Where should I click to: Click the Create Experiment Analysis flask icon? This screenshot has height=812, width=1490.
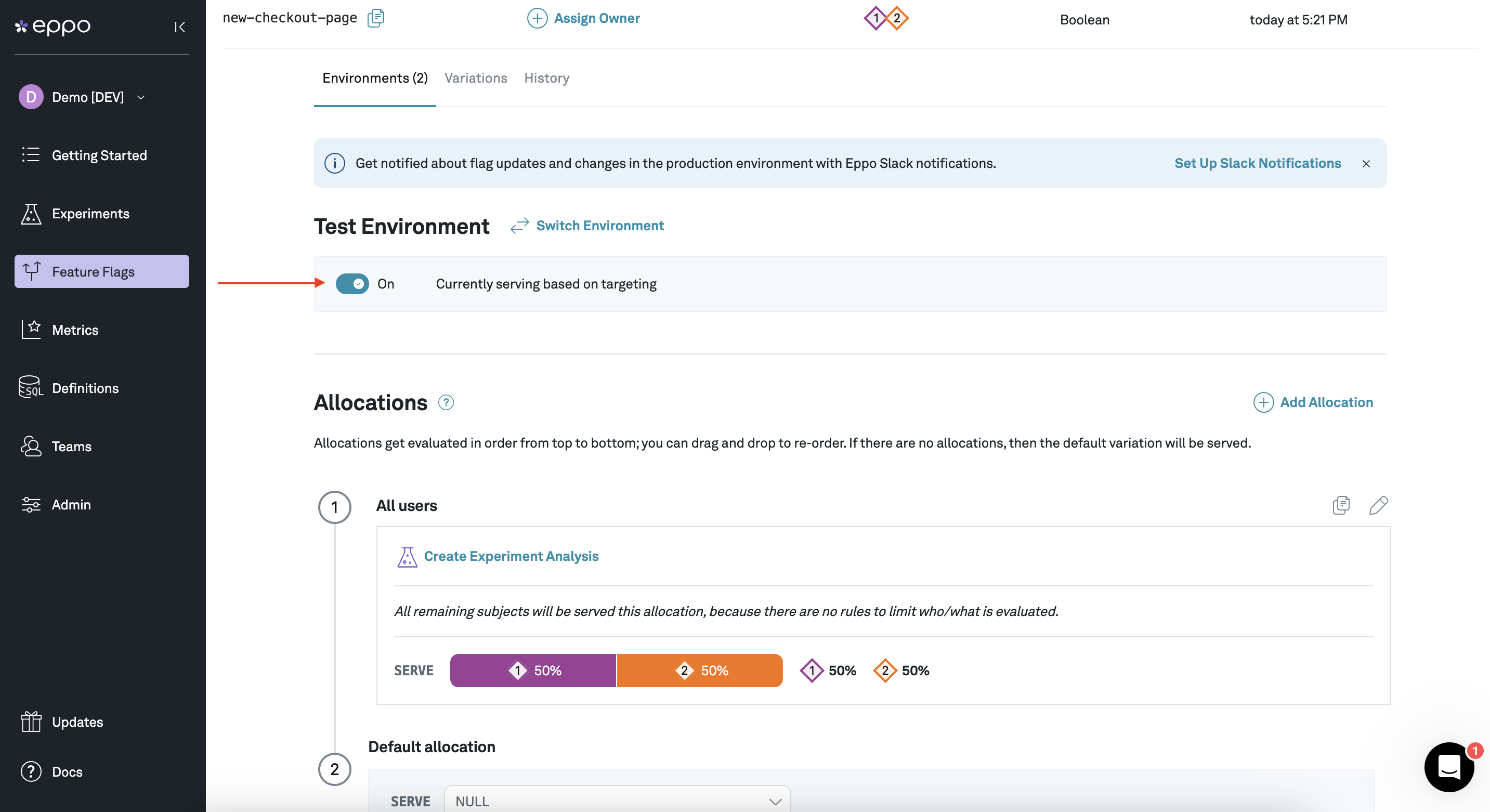(x=407, y=557)
